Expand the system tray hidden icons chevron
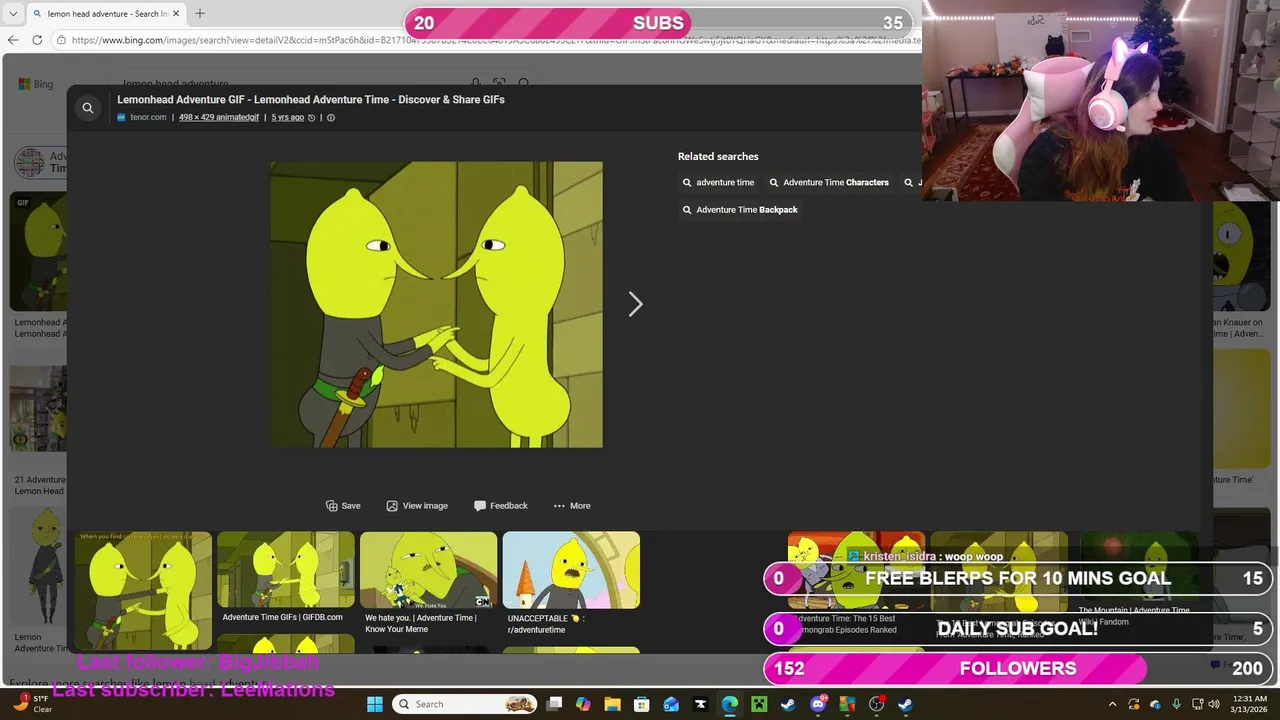This screenshot has height=720, width=1280. [1112, 704]
